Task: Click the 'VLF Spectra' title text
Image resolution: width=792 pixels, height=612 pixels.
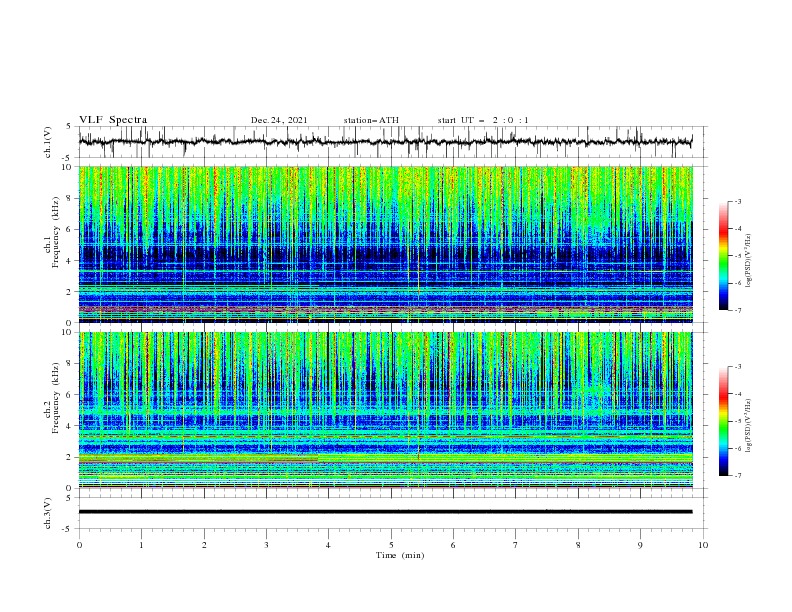Action: [x=113, y=120]
